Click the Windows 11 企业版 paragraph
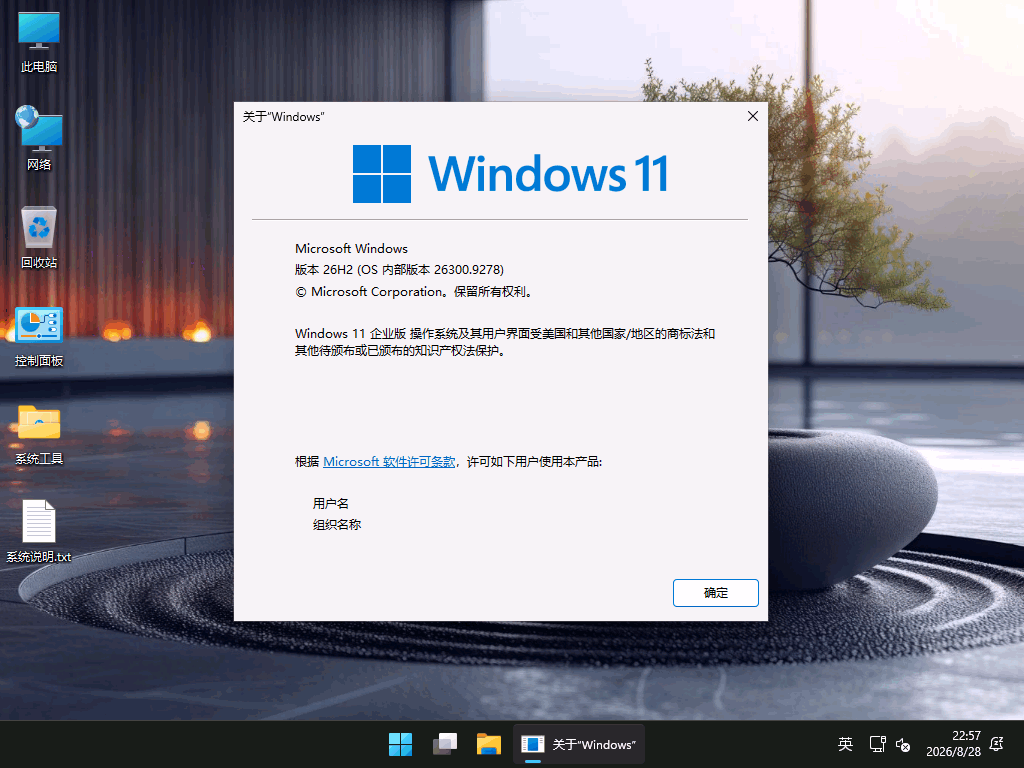 [505, 342]
